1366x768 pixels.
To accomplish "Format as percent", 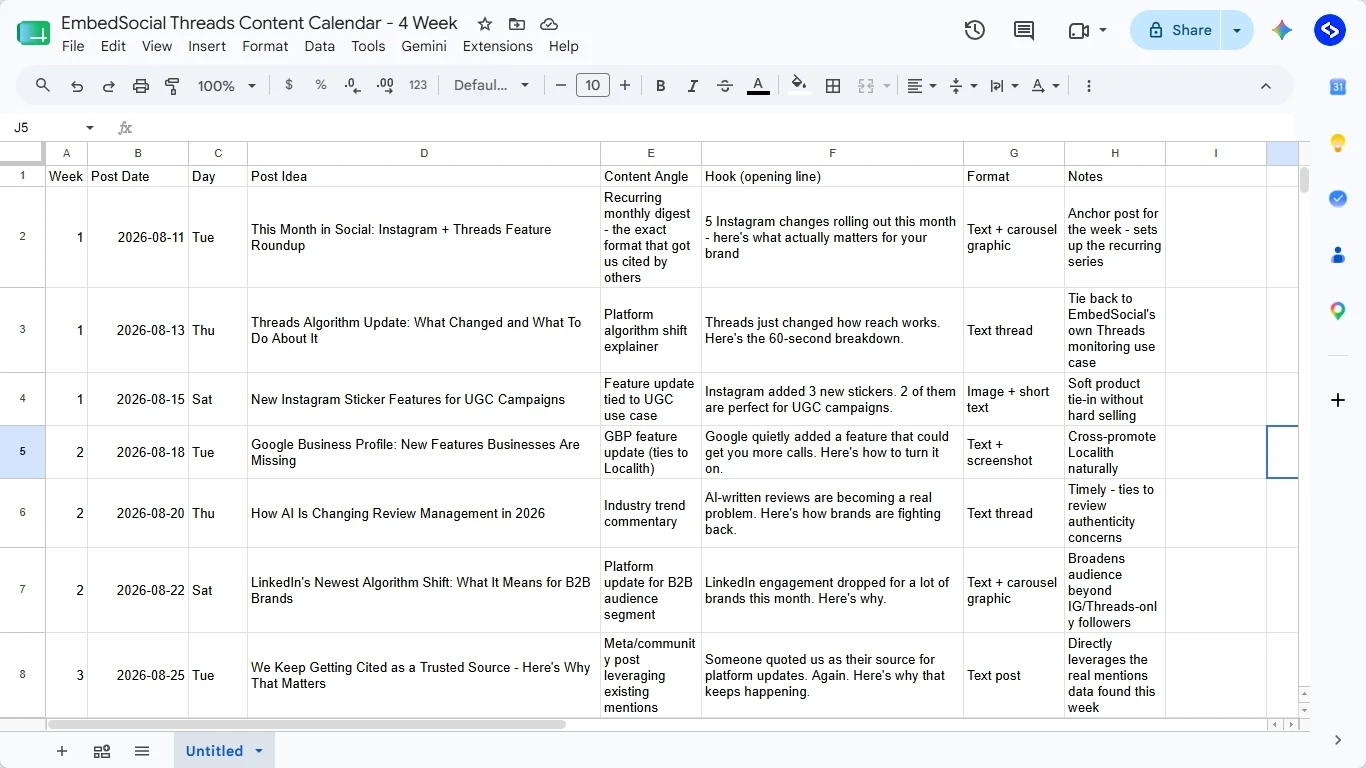I will pyautogui.click(x=321, y=85).
